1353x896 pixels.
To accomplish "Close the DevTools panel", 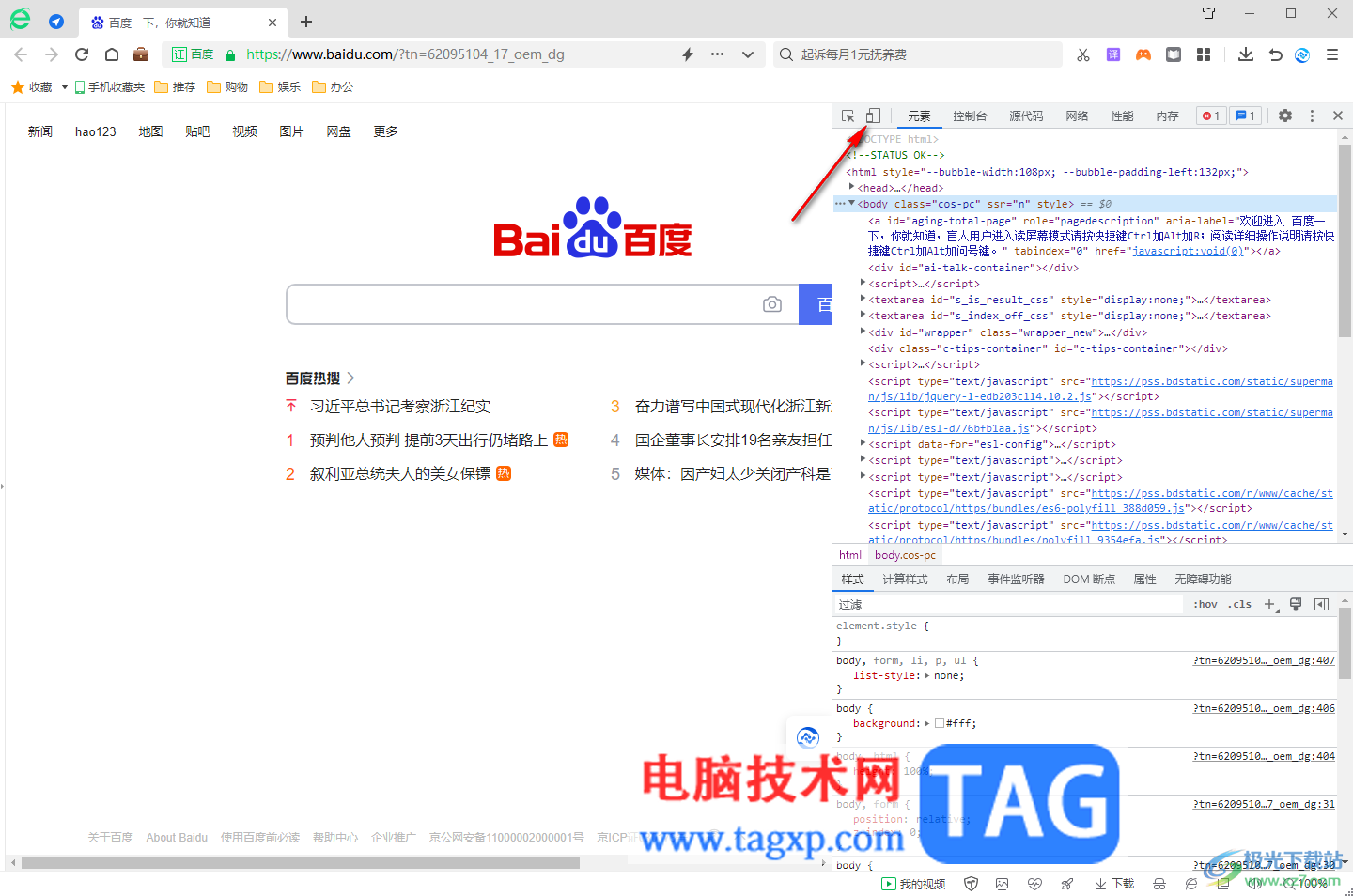I will click(1338, 116).
